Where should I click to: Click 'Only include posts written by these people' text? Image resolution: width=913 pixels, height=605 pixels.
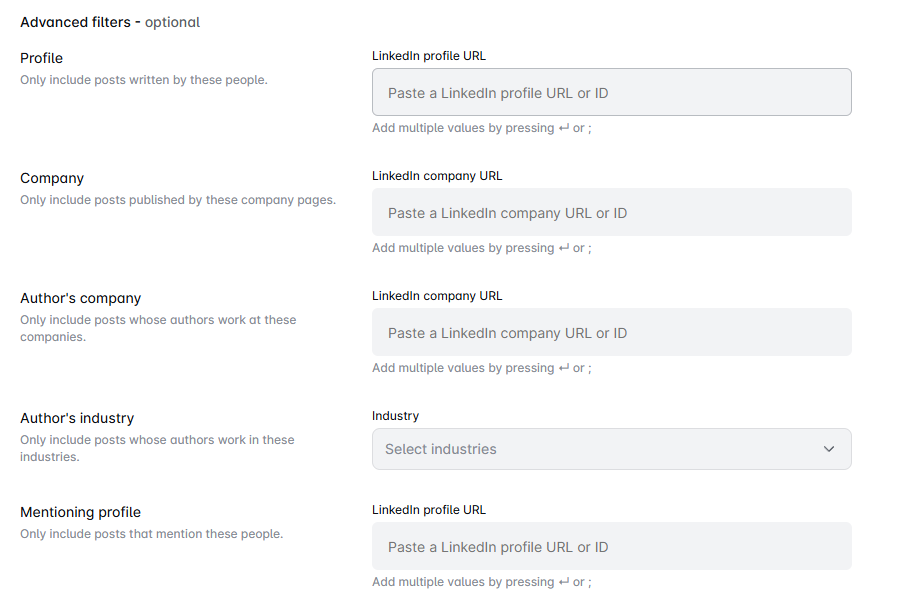[x=144, y=80]
